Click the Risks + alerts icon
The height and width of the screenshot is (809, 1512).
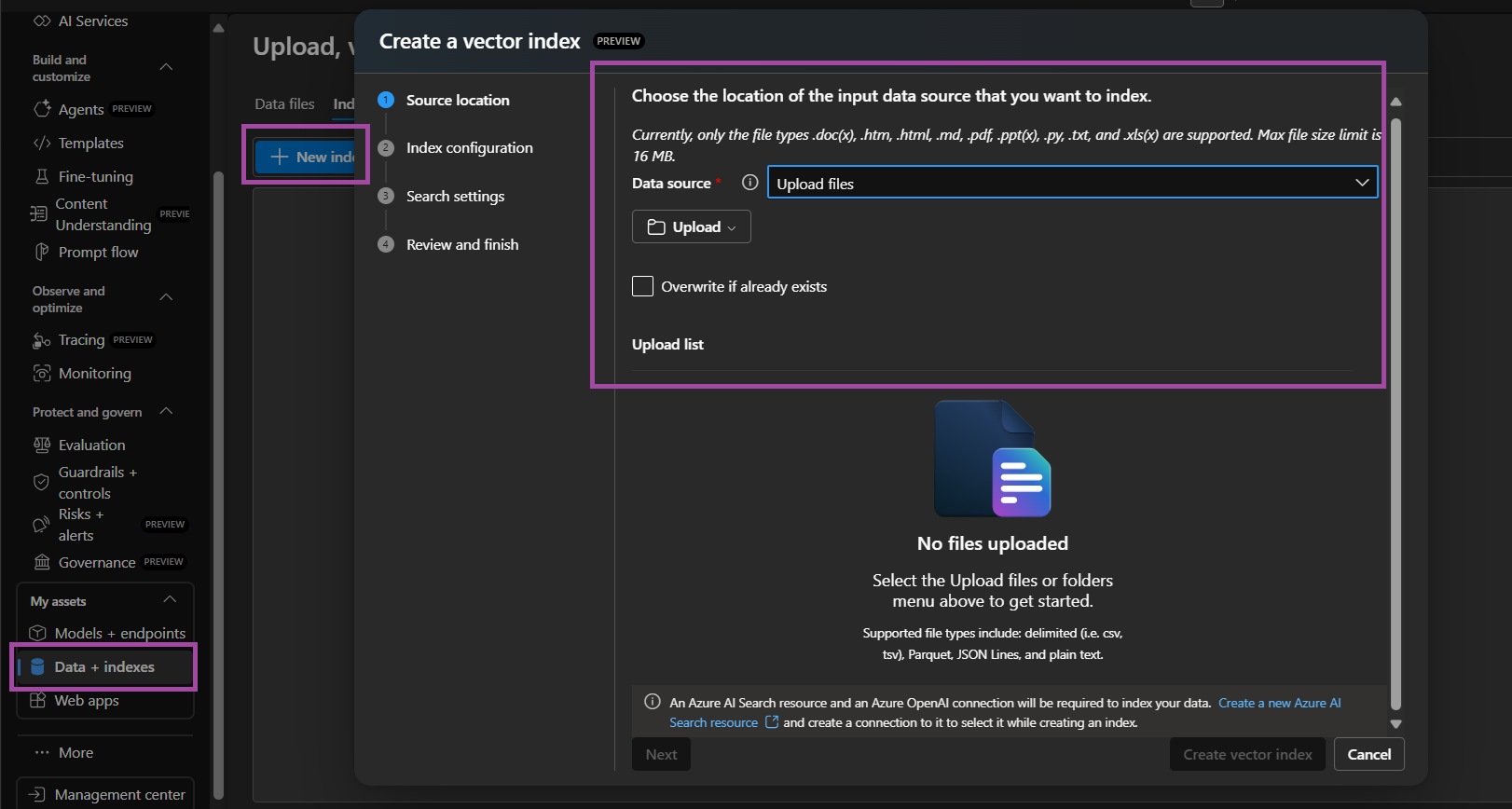coord(41,525)
